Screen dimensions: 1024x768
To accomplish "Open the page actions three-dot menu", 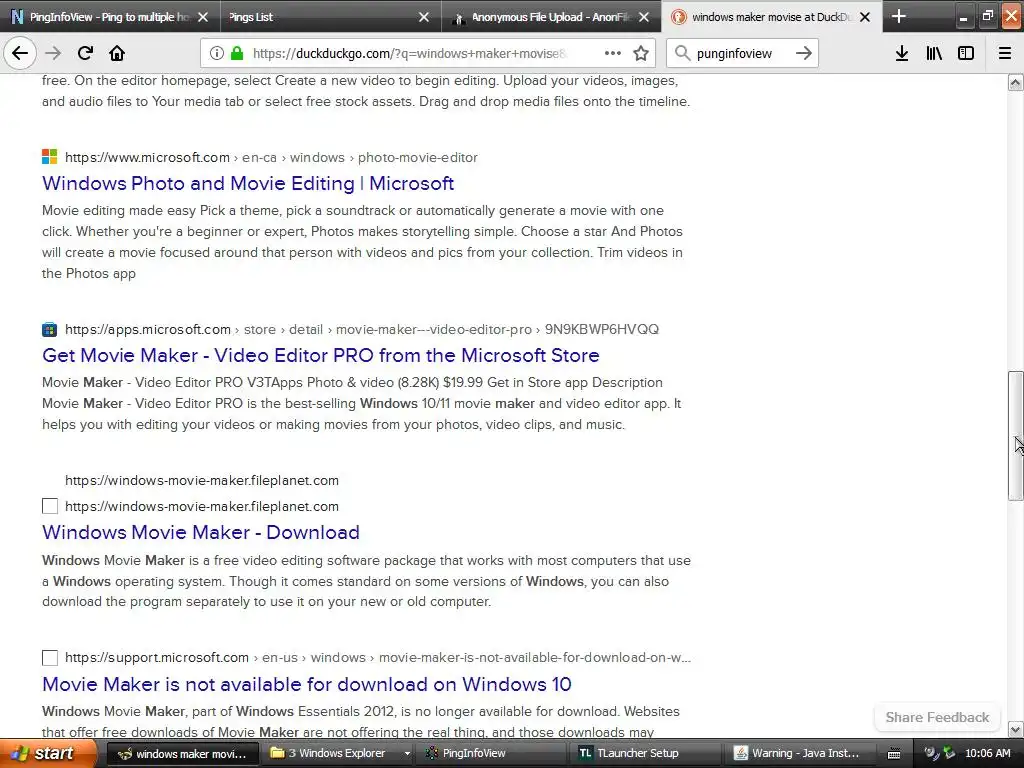I will point(613,53).
